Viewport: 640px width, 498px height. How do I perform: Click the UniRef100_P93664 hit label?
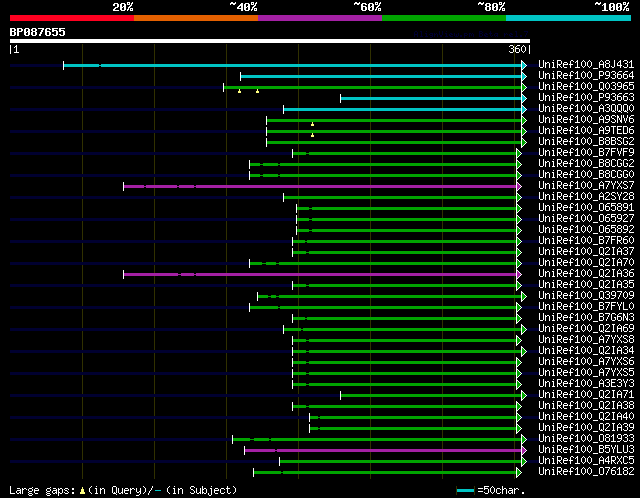[586, 76]
